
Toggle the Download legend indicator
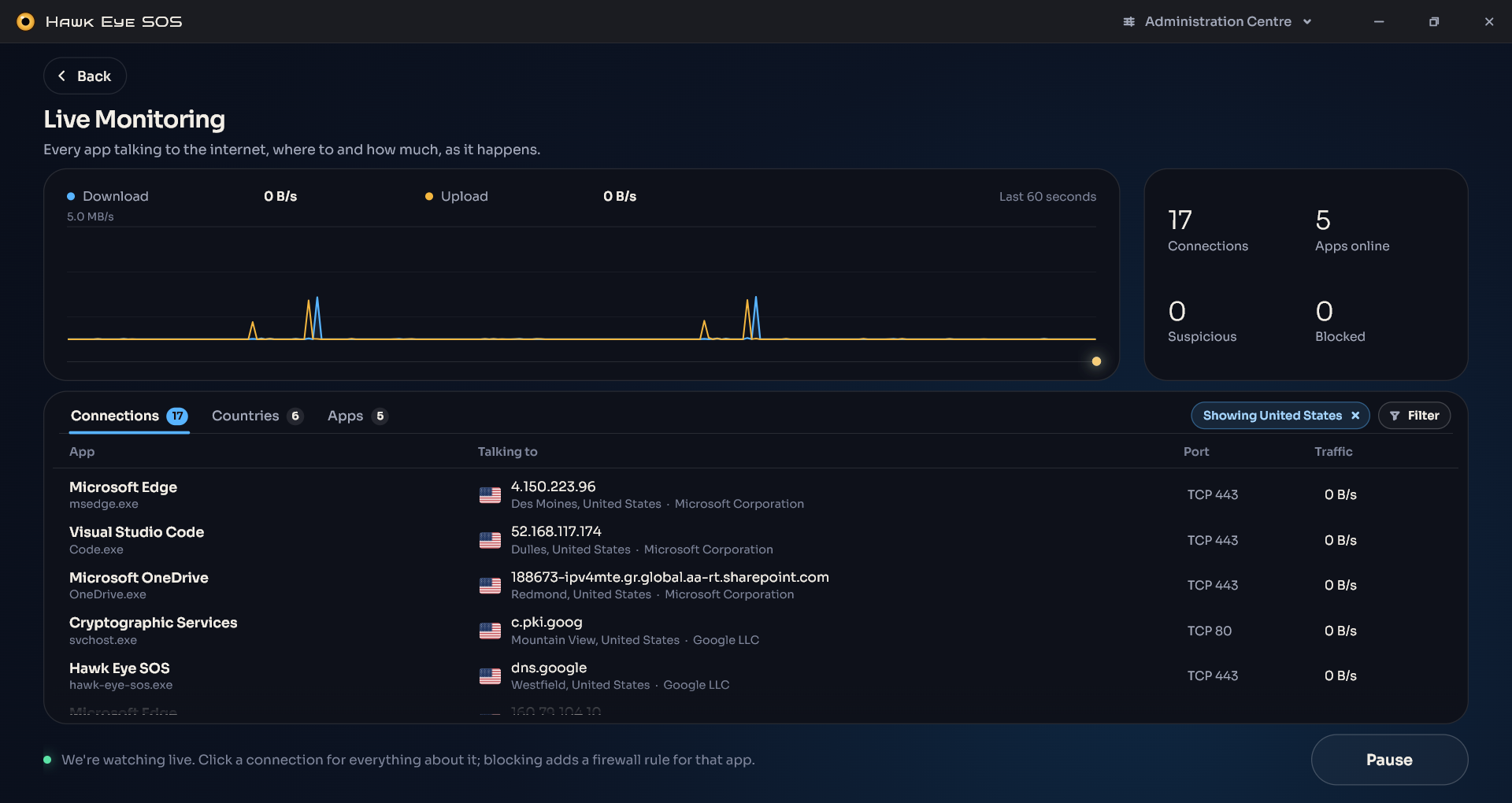[71, 196]
